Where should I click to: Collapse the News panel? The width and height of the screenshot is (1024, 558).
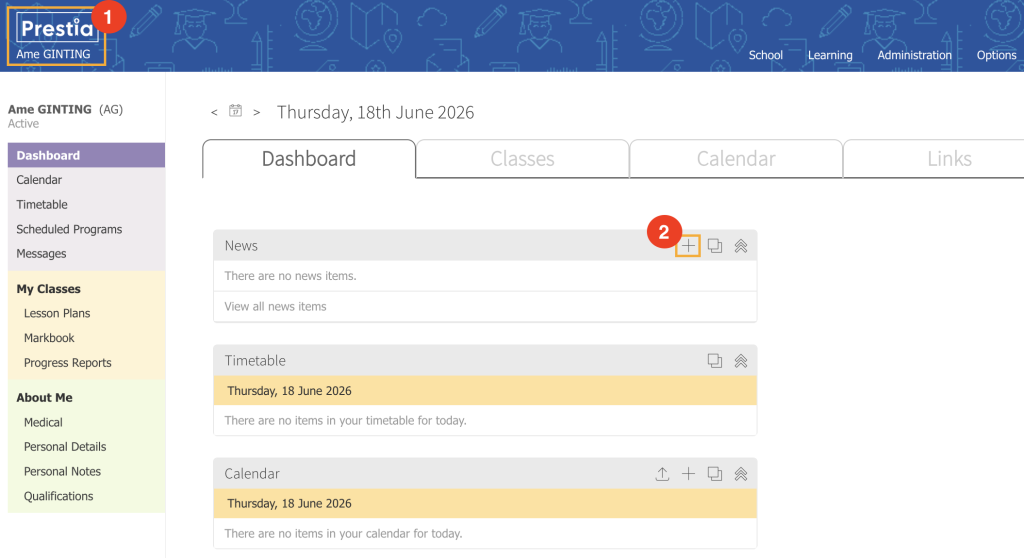(x=741, y=246)
